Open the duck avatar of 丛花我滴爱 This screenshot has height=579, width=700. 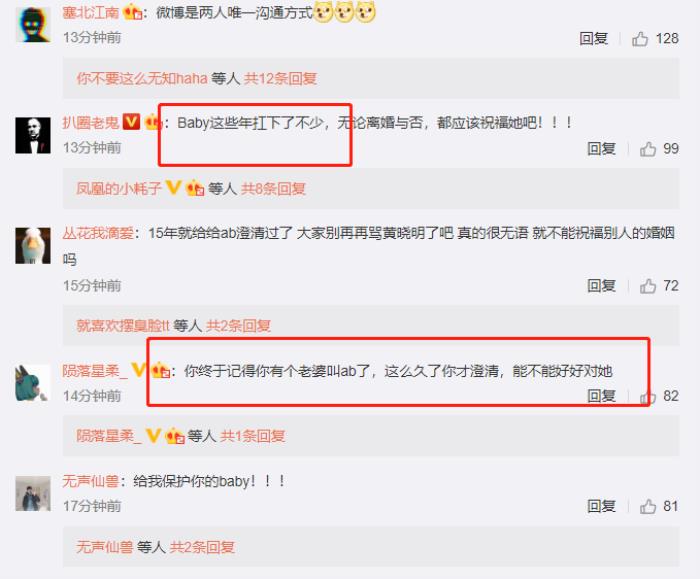33,246
